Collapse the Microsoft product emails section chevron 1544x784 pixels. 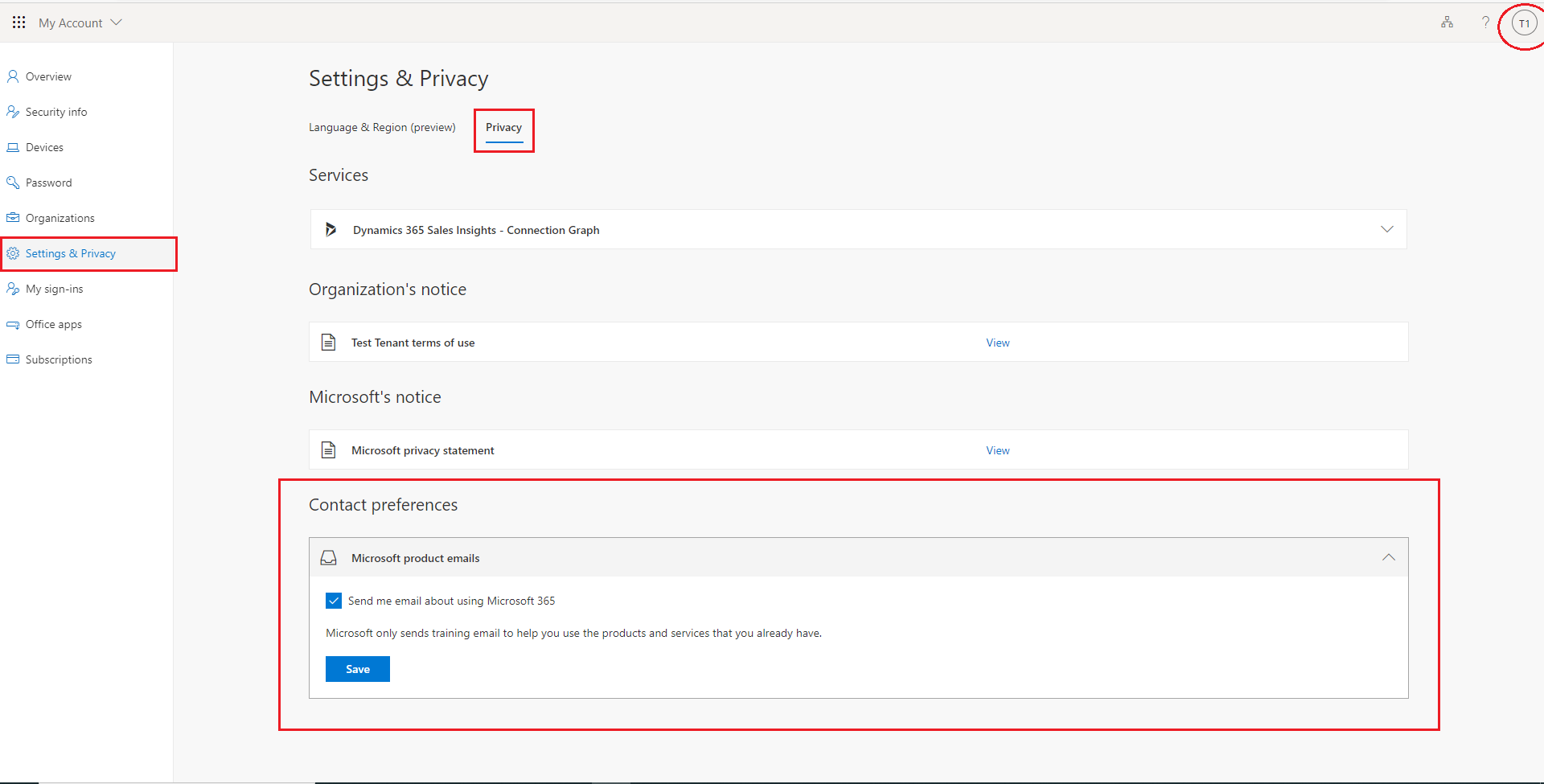point(1389,557)
